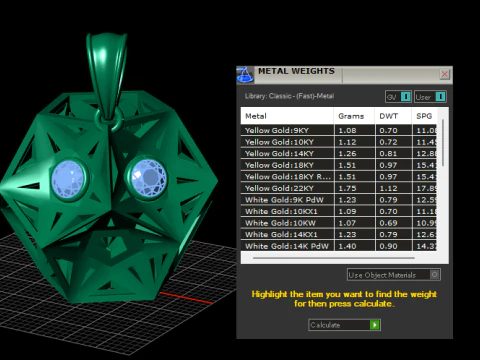Screen dimensions: 480x360
Task: Click the vertical scrollbar of metal list
Action: pos(443,142)
